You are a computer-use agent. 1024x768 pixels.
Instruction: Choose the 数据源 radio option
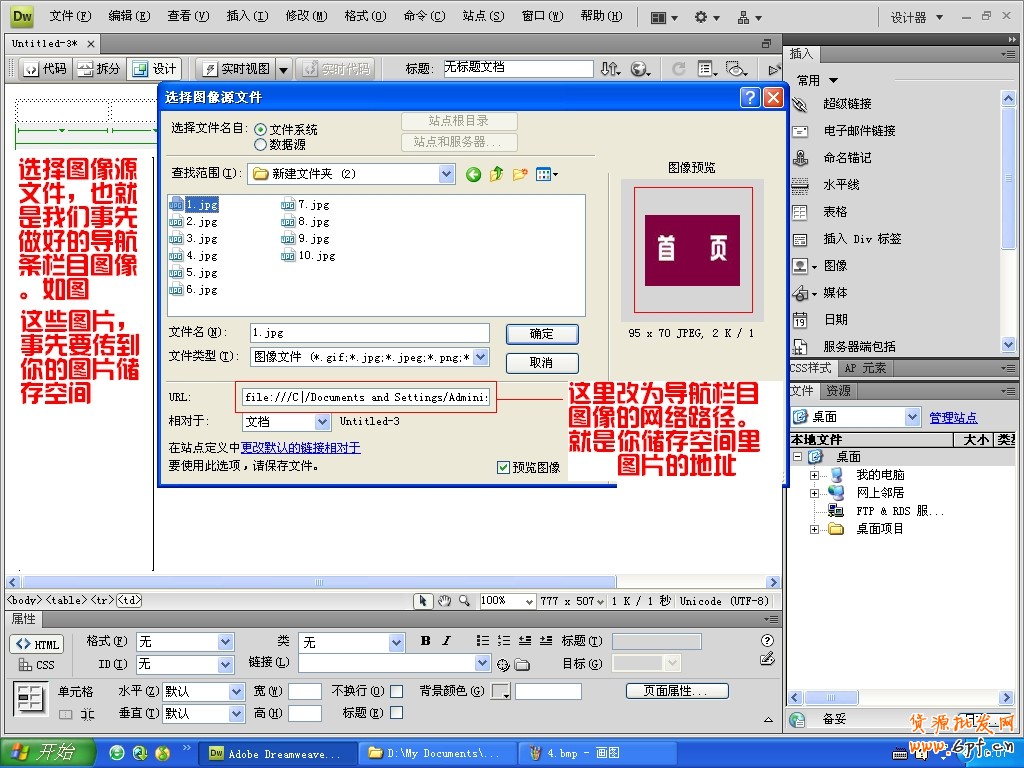260,142
